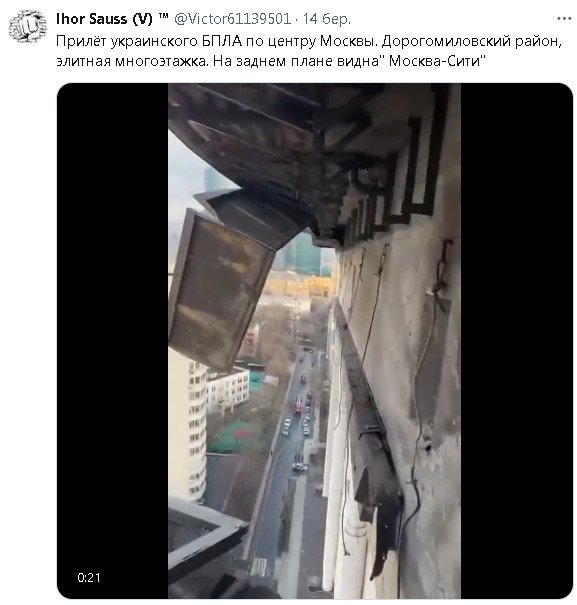The width and height of the screenshot is (577, 605).
Task: Play the embedded video in the tweet
Action: click(314, 341)
